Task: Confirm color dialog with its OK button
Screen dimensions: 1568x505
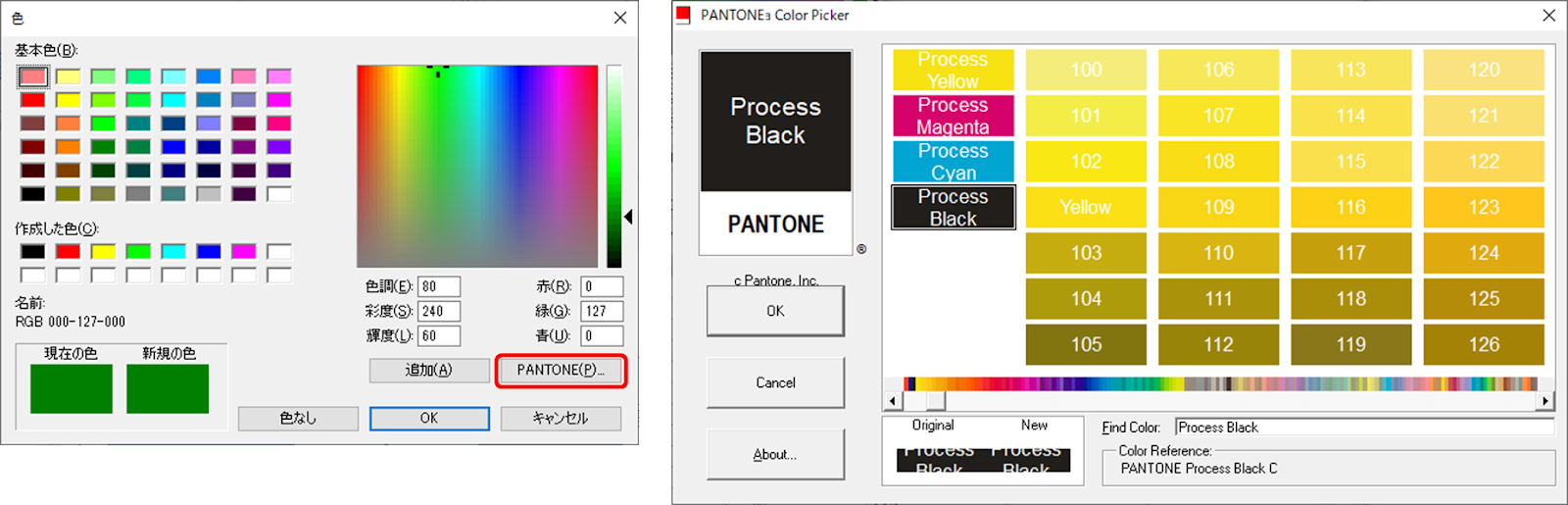Action: click(429, 419)
